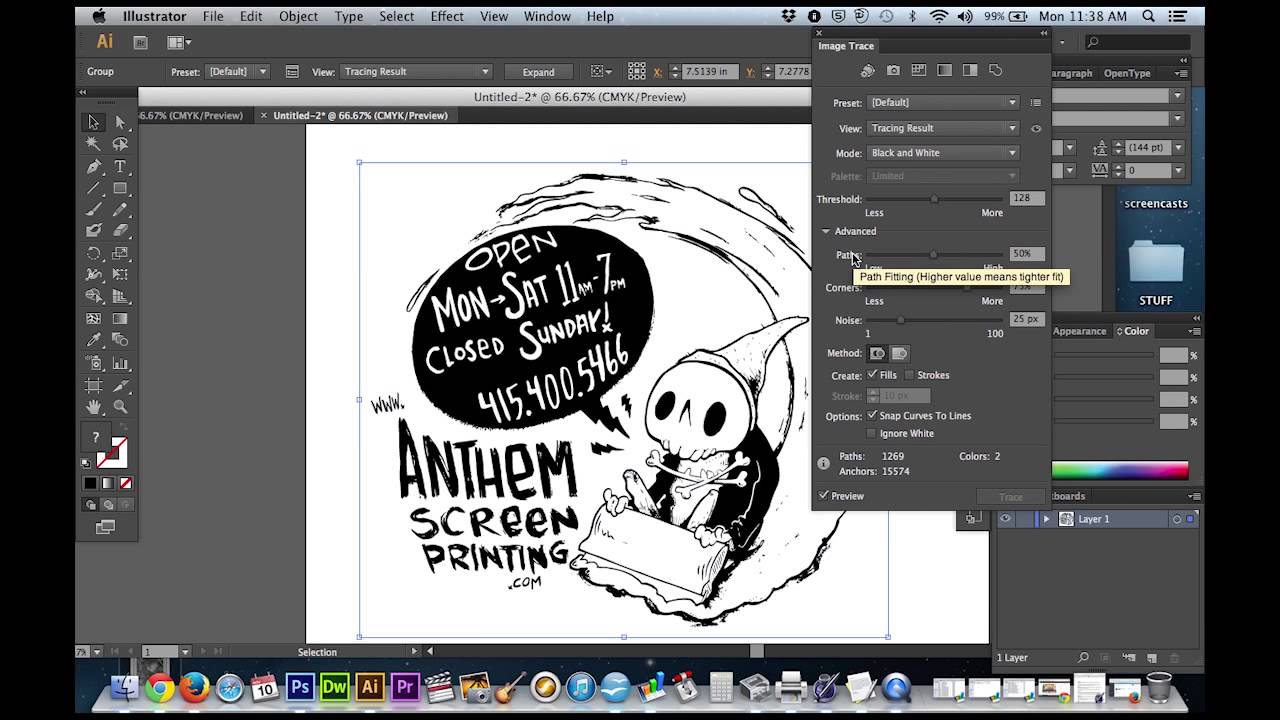Open the Effect menu

446,16
